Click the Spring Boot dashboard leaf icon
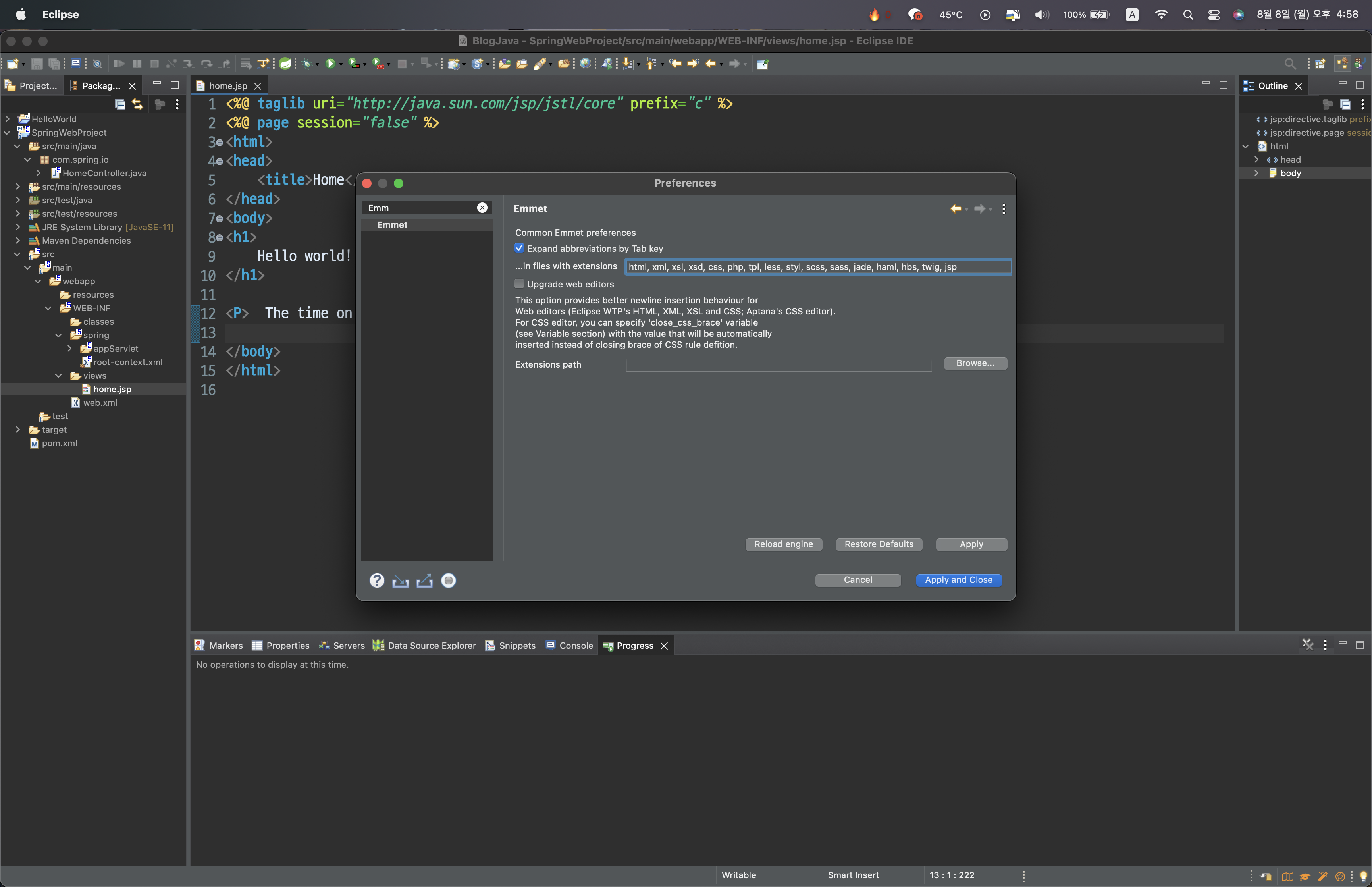 click(x=285, y=64)
